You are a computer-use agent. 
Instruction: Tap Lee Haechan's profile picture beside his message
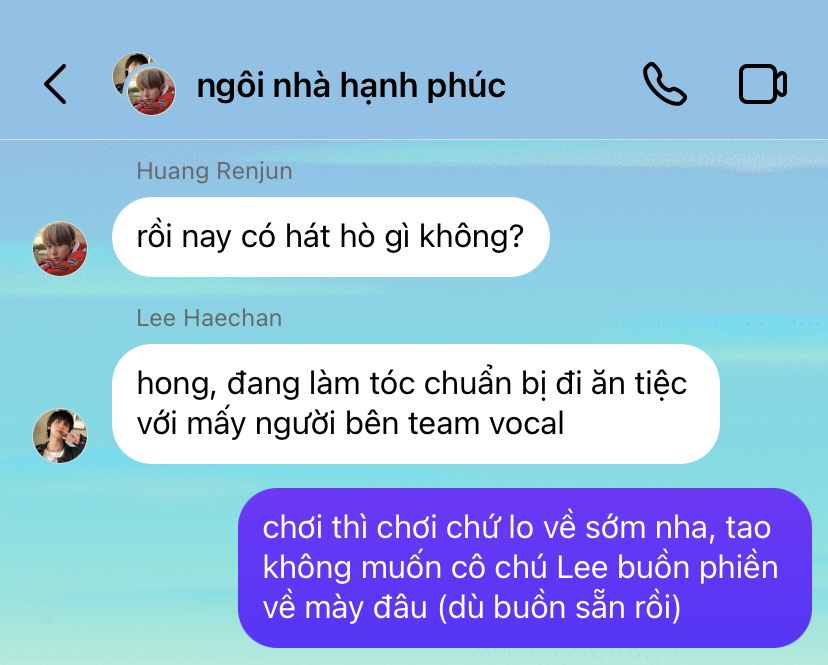(x=60, y=436)
